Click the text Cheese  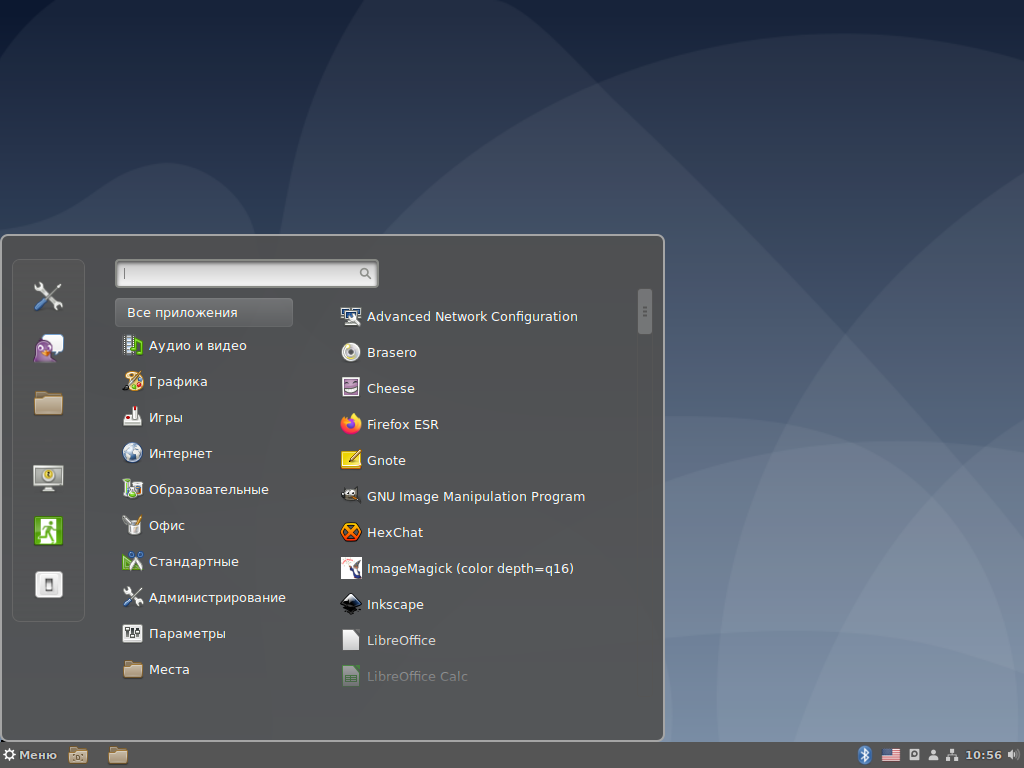(x=391, y=389)
